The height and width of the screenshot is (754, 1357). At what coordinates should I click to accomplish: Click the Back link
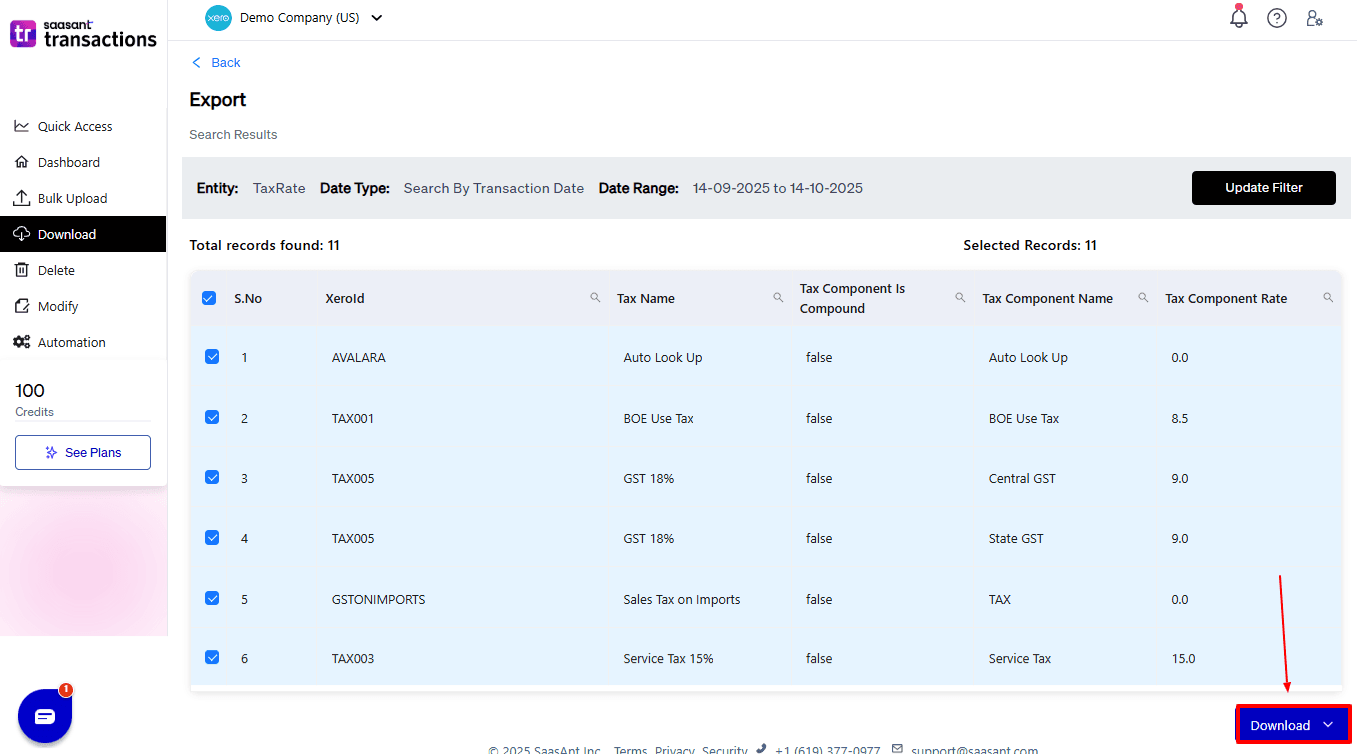217,63
